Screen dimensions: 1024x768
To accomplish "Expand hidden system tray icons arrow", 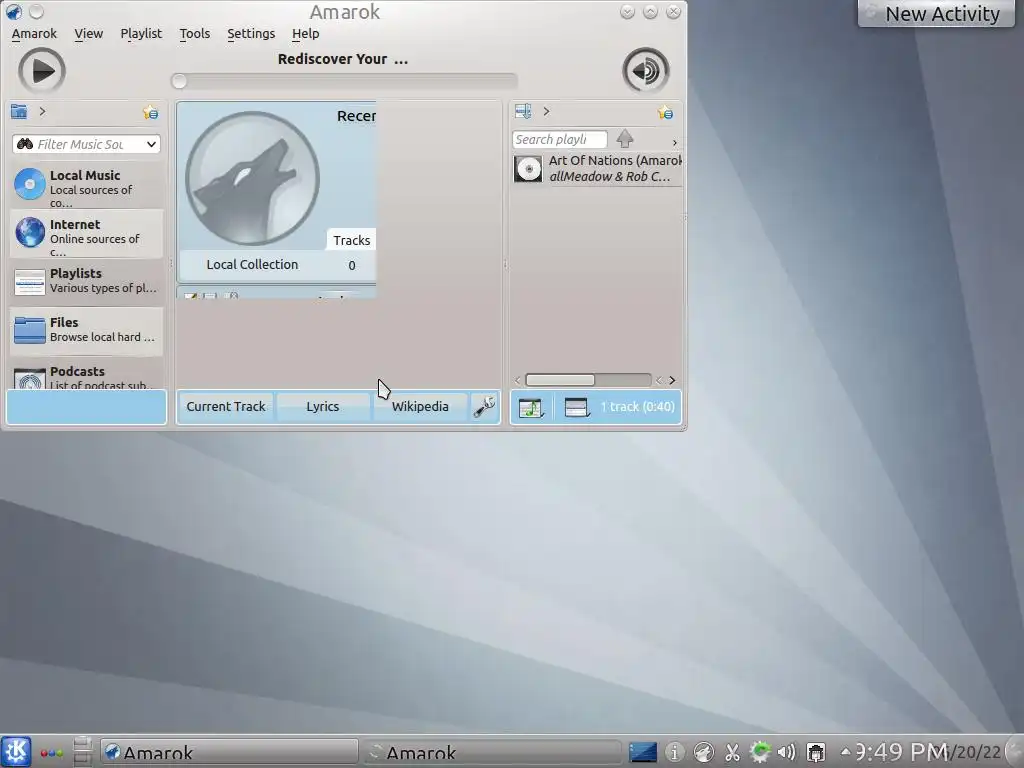I will click(x=845, y=751).
